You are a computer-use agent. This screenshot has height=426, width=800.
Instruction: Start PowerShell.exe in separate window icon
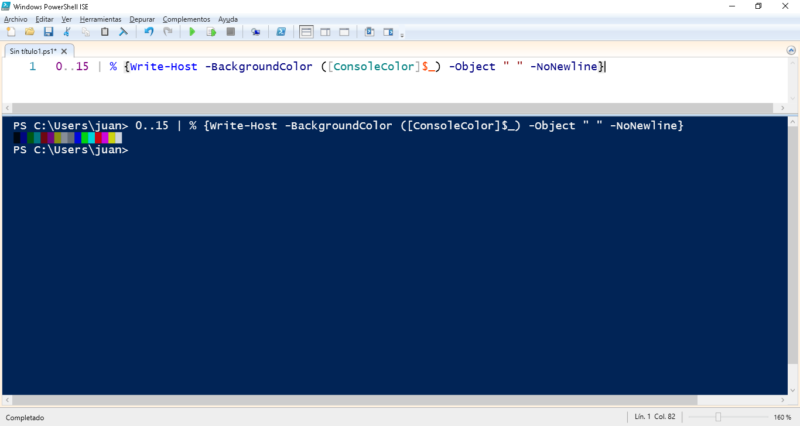[x=281, y=32]
